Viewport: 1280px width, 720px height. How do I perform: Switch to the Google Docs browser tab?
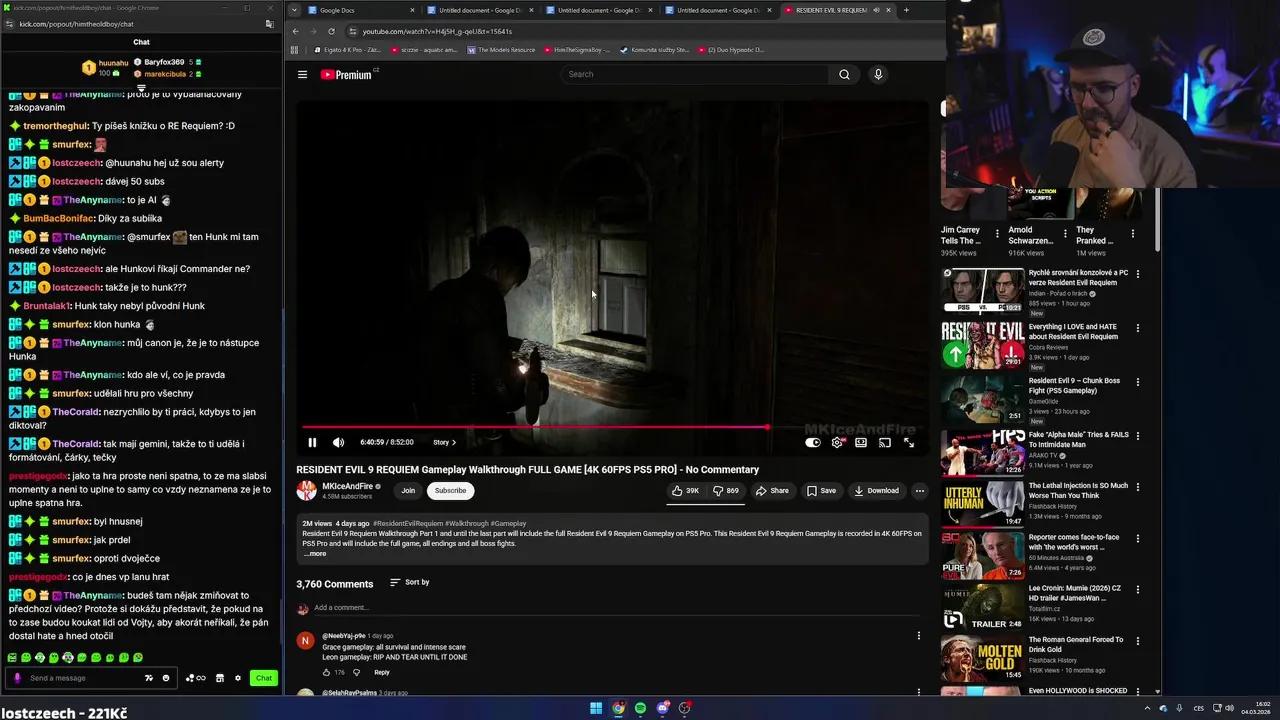360,10
